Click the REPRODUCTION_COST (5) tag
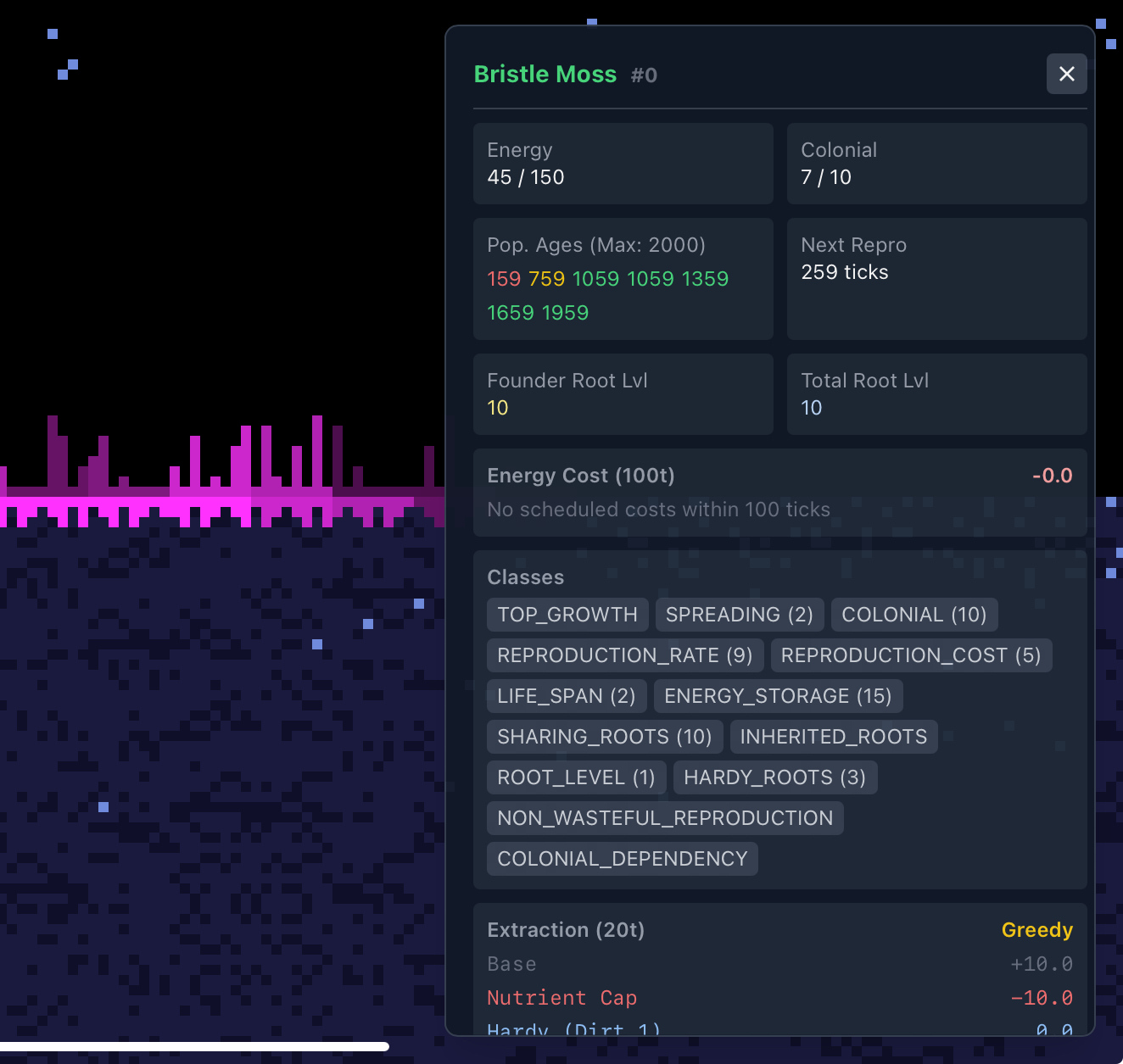 pos(910,655)
